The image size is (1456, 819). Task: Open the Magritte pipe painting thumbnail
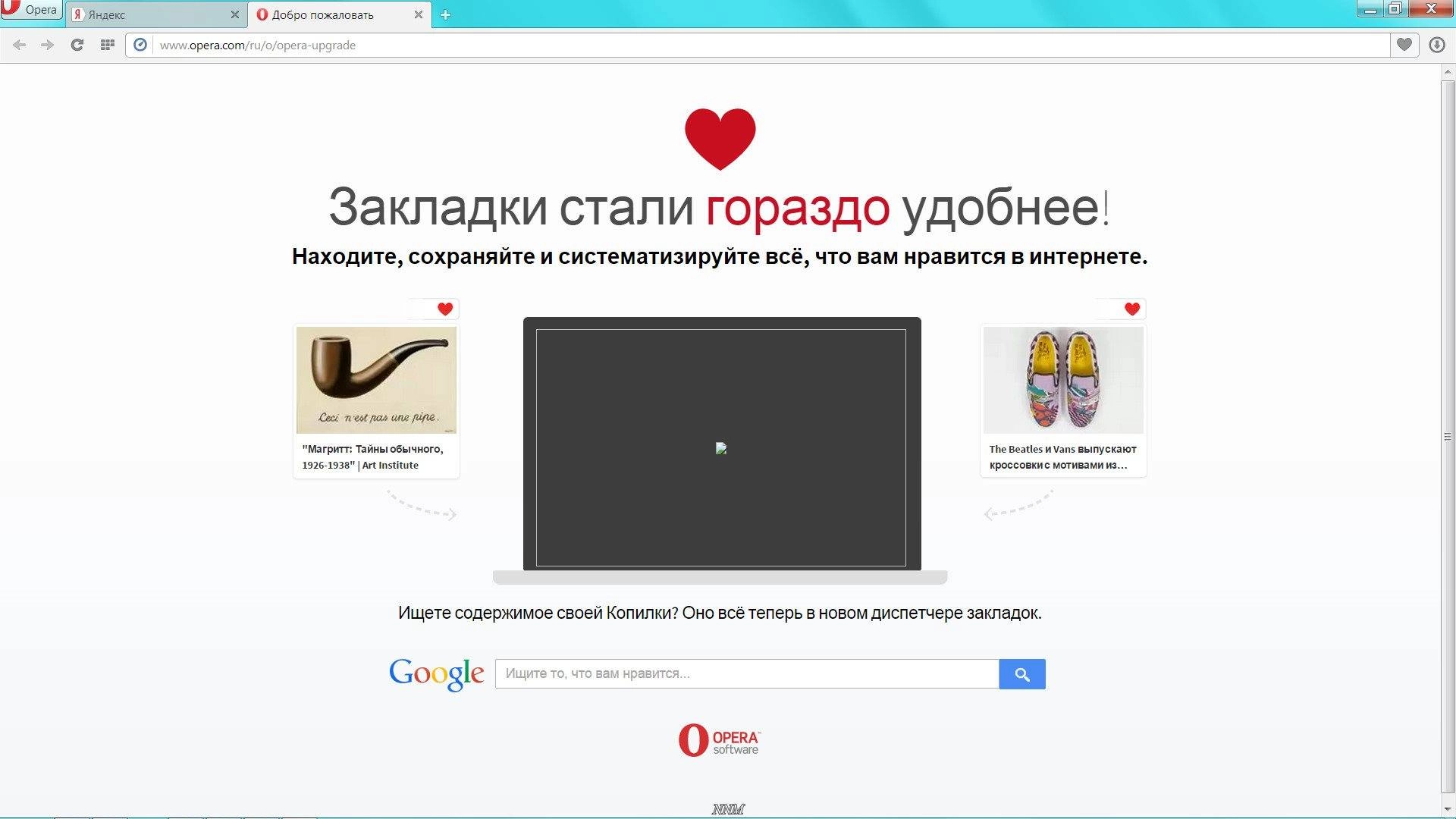376,380
